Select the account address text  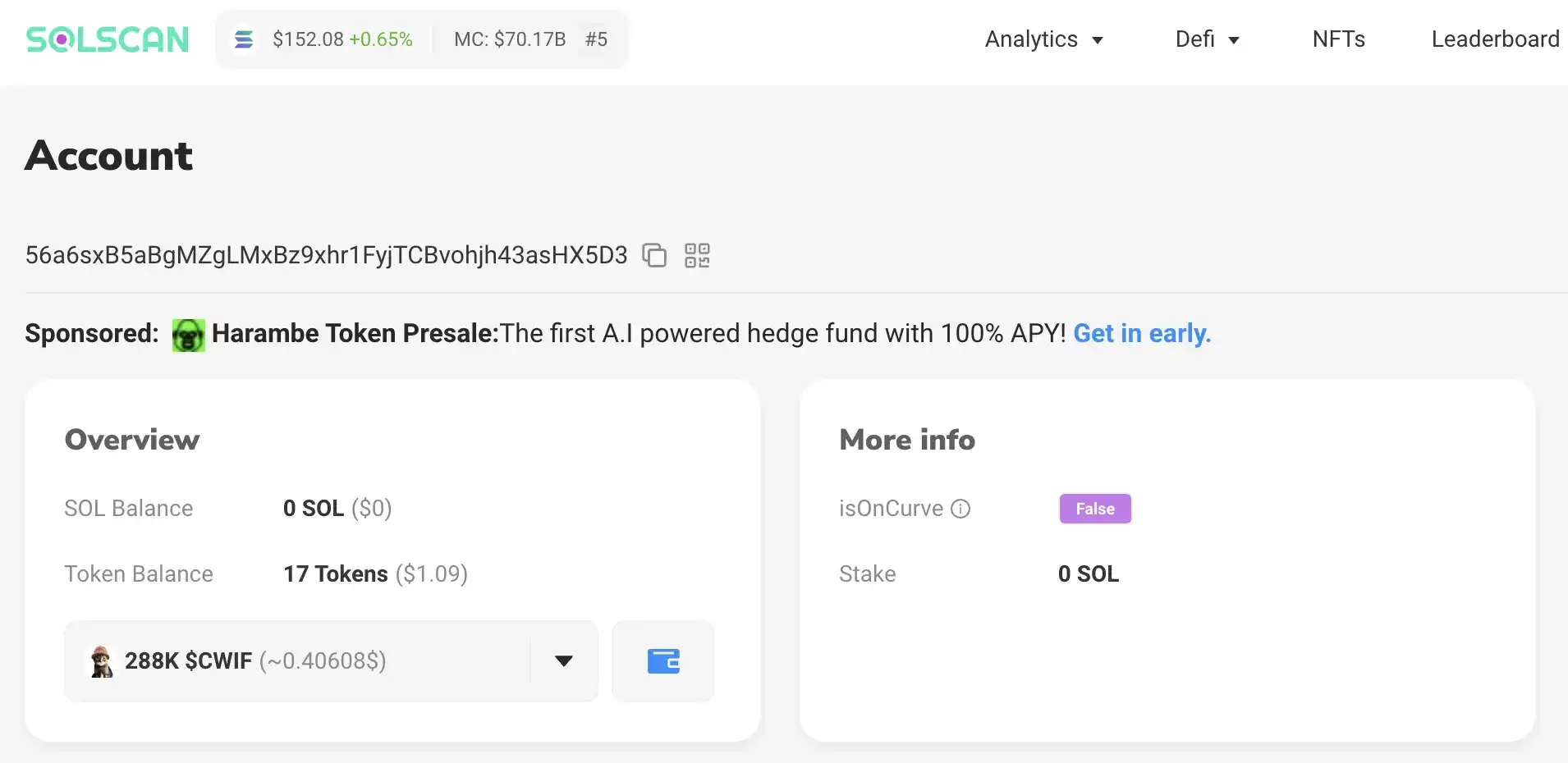tap(326, 255)
